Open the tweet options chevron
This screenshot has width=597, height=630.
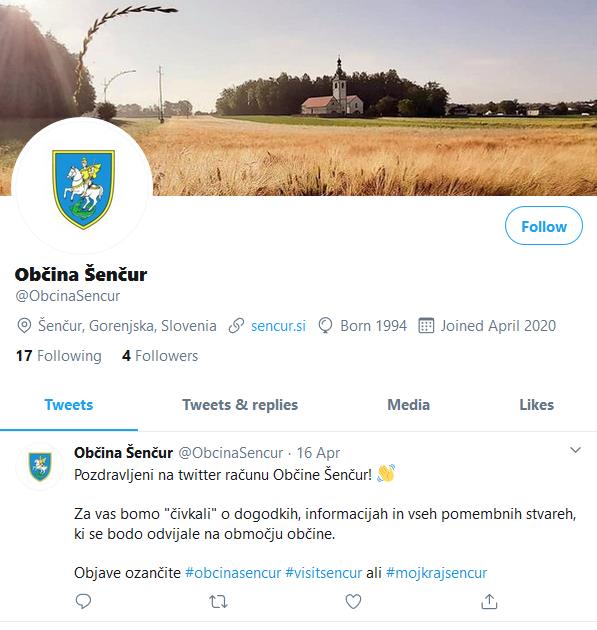click(x=575, y=450)
